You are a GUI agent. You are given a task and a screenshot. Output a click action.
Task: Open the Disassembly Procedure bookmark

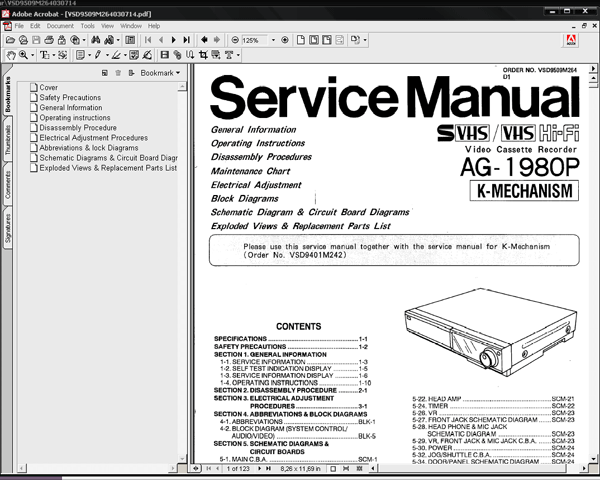click(x=78, y=128)
